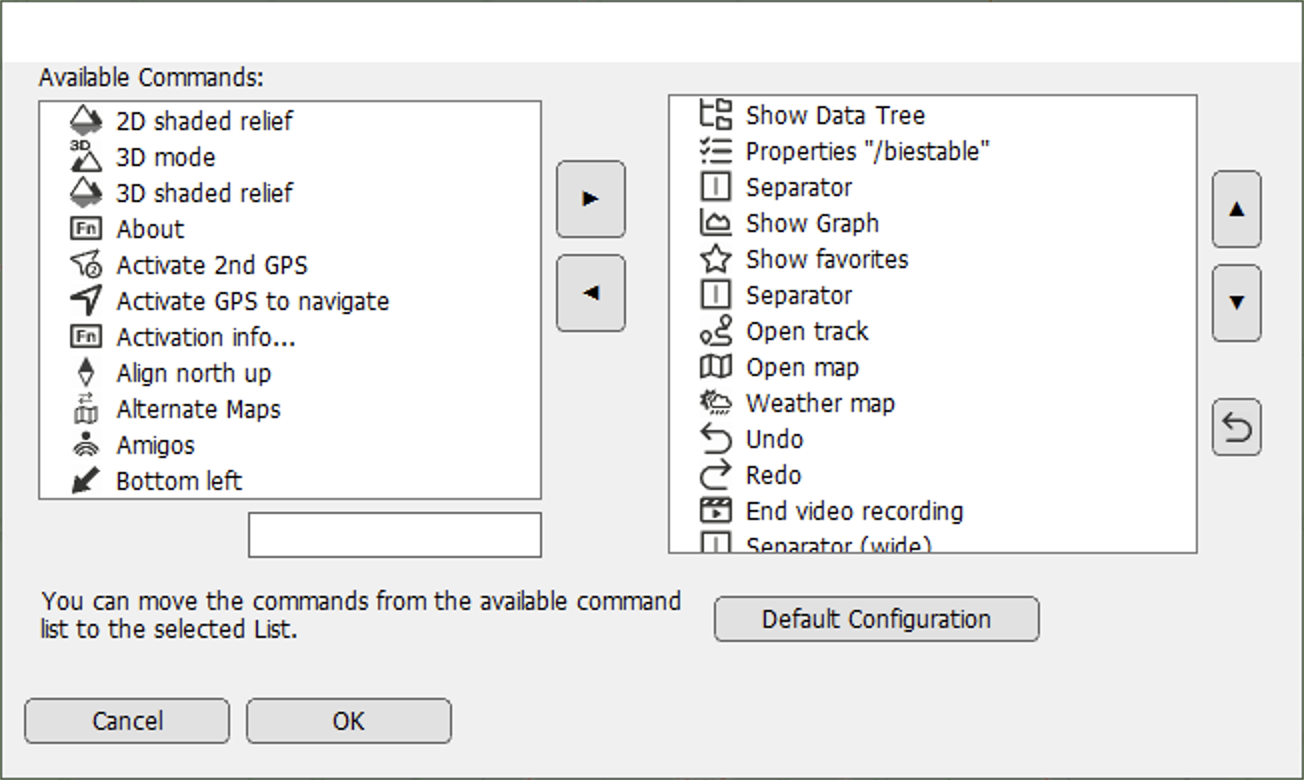Select "Weather map" label
Viewport: 1304px width, 780px height.
(820, 403)
